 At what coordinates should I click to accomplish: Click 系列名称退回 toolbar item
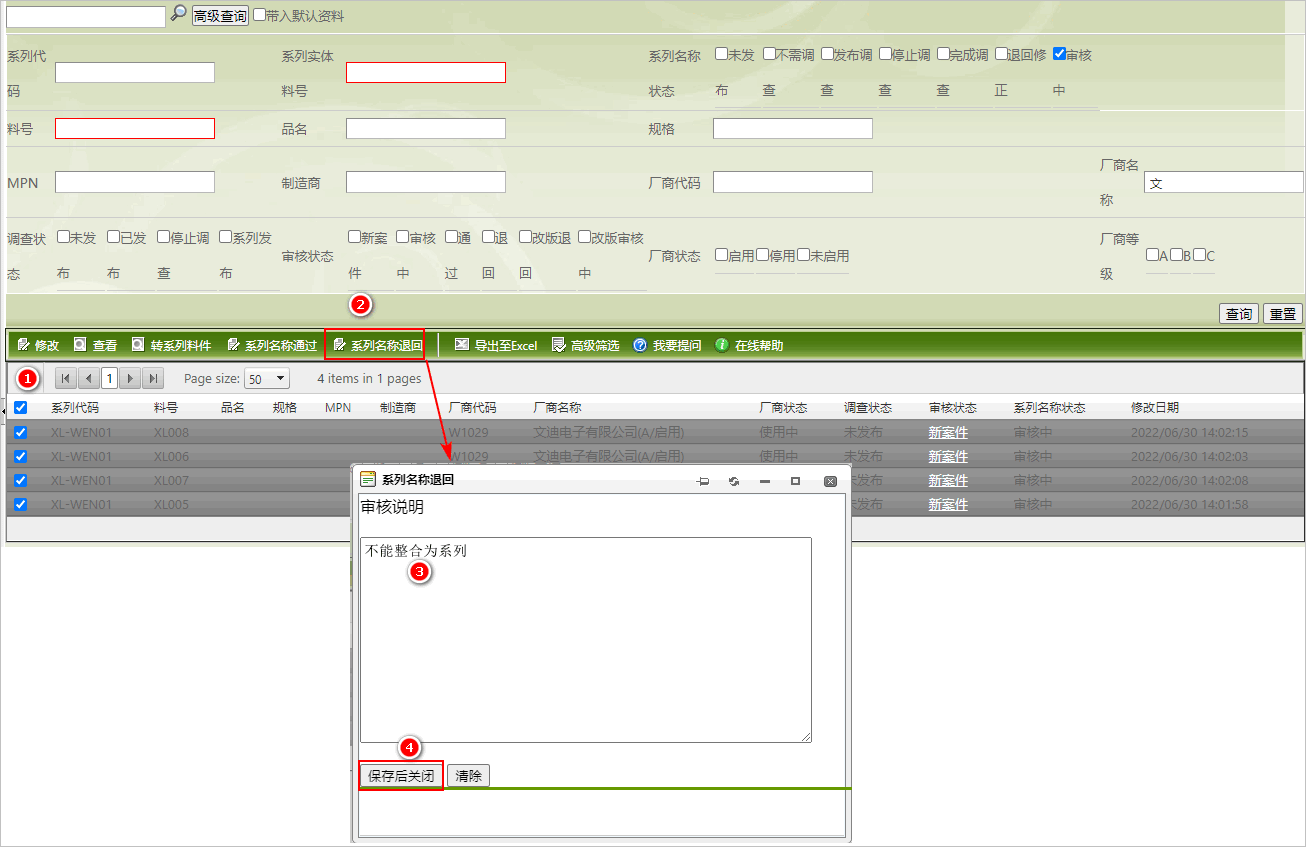pos(377,345)
